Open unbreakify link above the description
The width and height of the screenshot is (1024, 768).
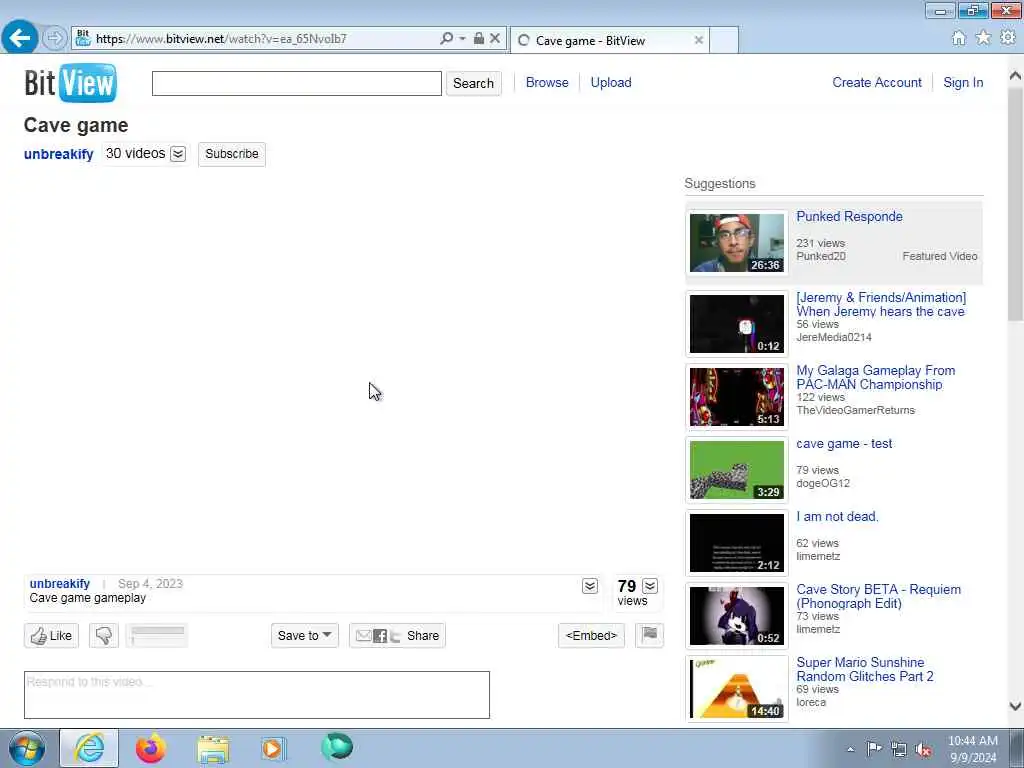click(59, 584)
